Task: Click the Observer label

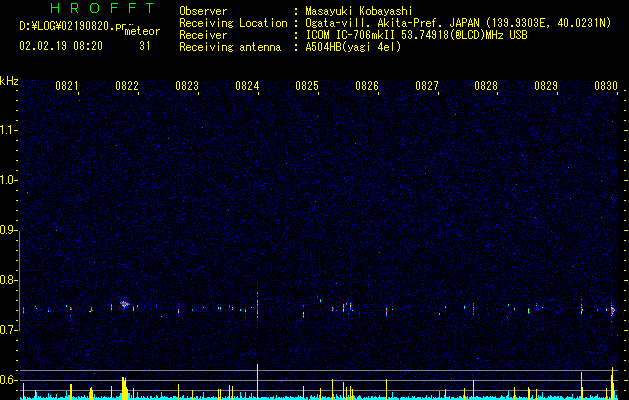Action: pyautogui.click(x=203, y=11)
